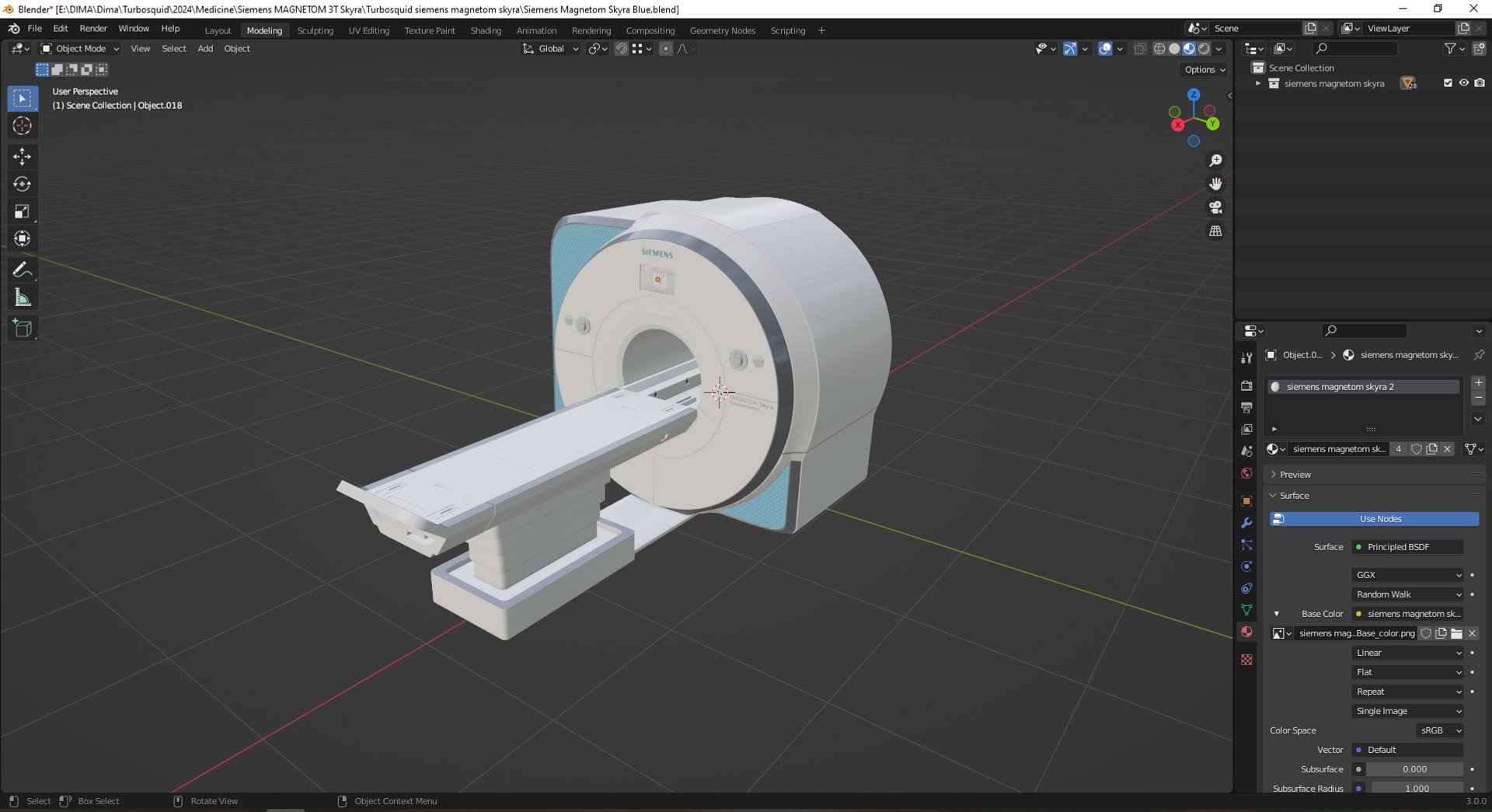Click the Use Nodes button

(x=1374, y=519)
